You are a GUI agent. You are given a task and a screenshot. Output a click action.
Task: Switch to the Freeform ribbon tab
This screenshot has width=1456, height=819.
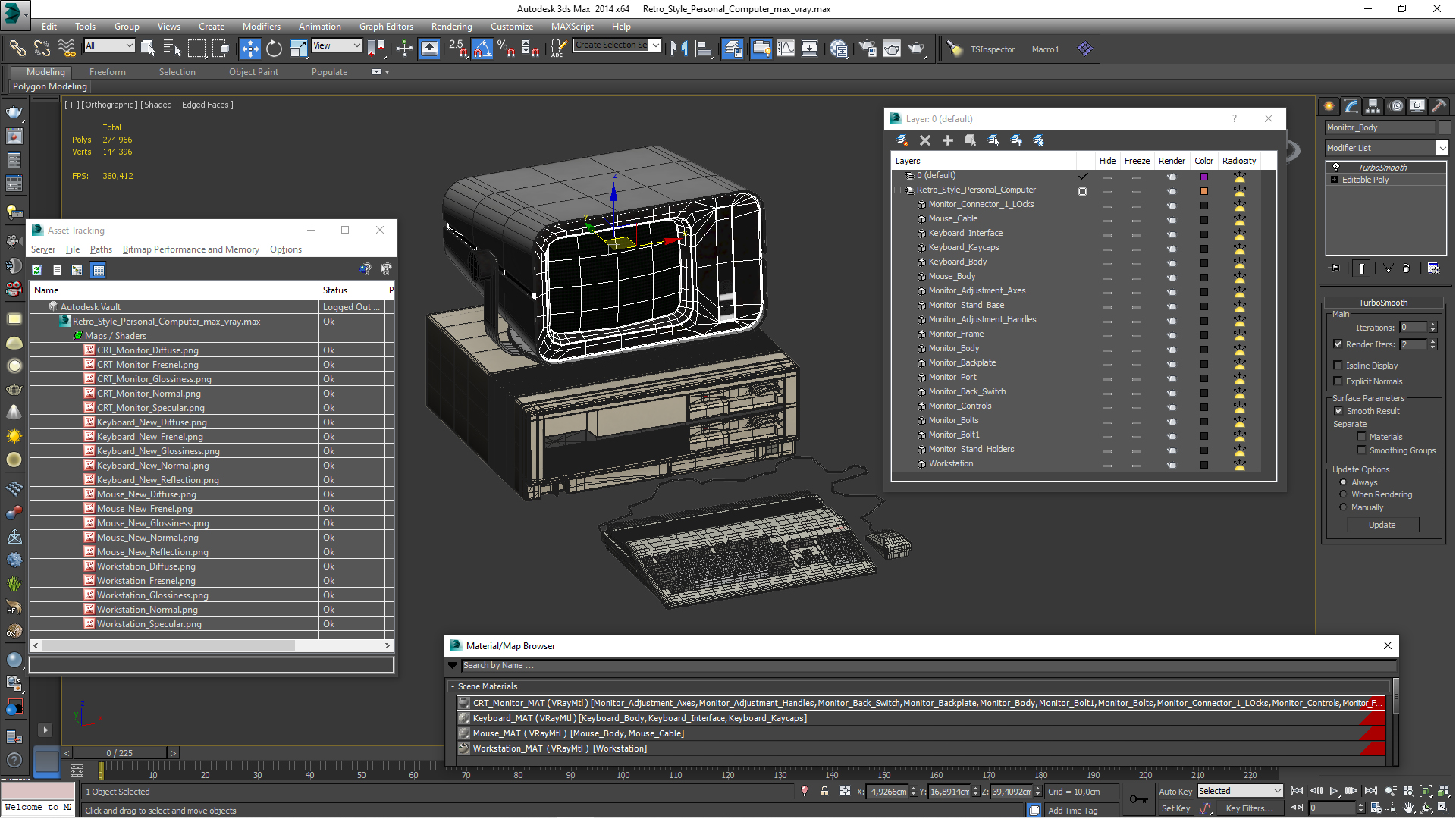point(107,72)
